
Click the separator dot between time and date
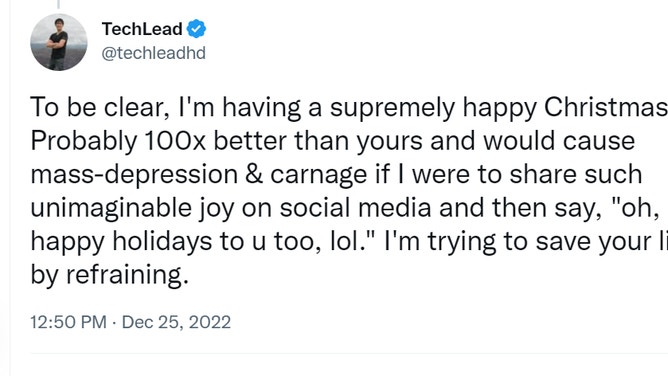point(114,322)
